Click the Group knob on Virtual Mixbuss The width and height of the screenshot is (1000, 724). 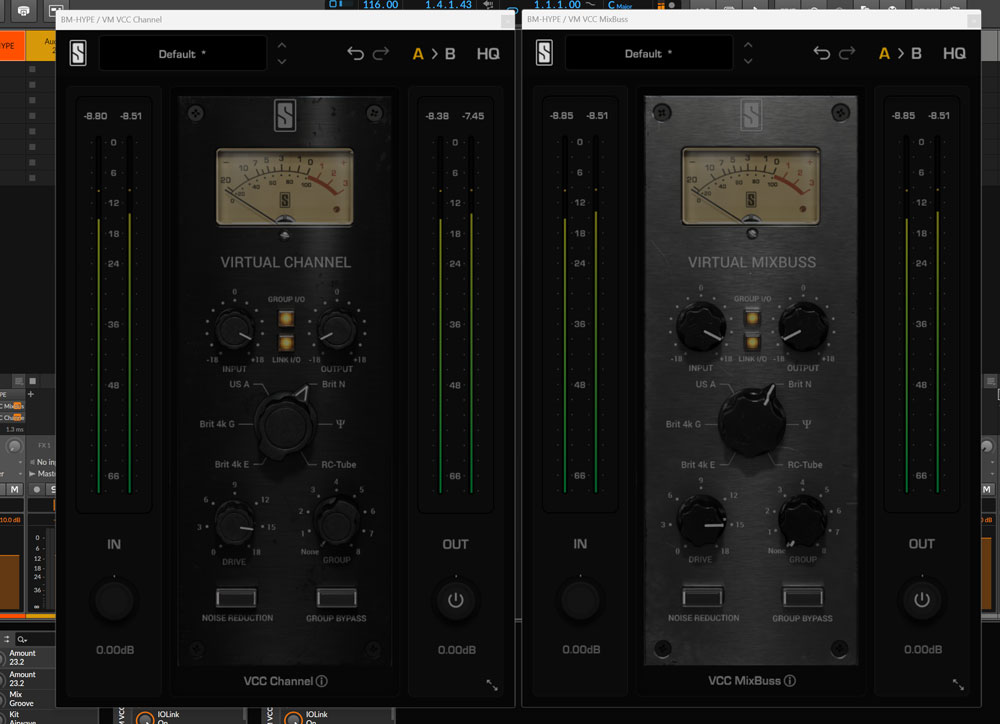point(803,521)
